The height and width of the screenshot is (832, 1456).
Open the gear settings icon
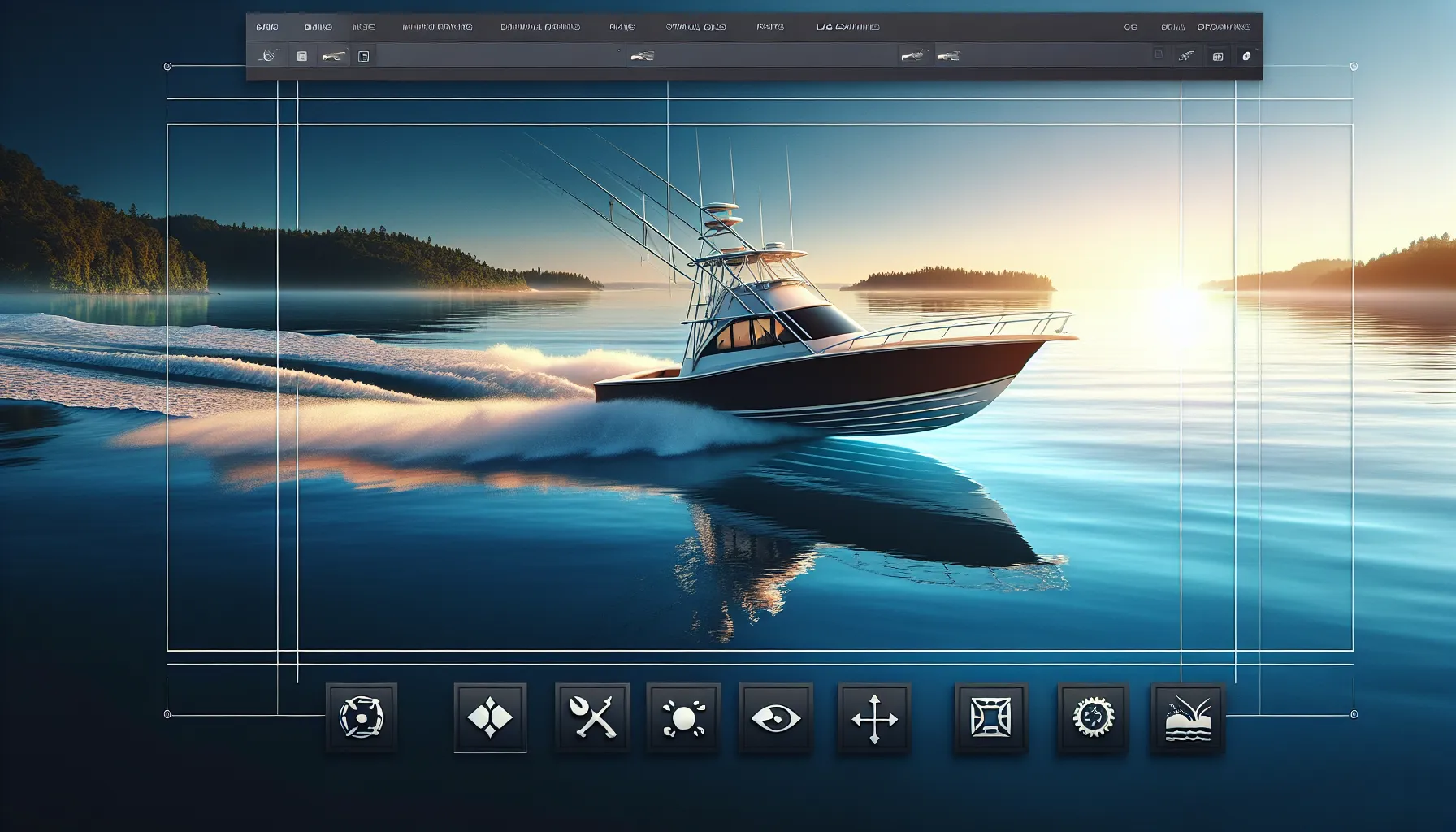pos(1092,718)
